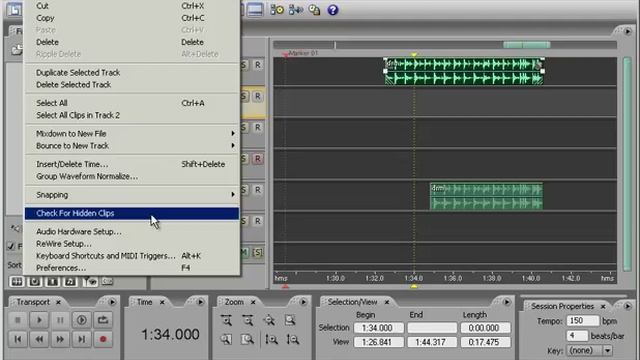Click the green horizontal scroll bar thumb

point(527,44)
